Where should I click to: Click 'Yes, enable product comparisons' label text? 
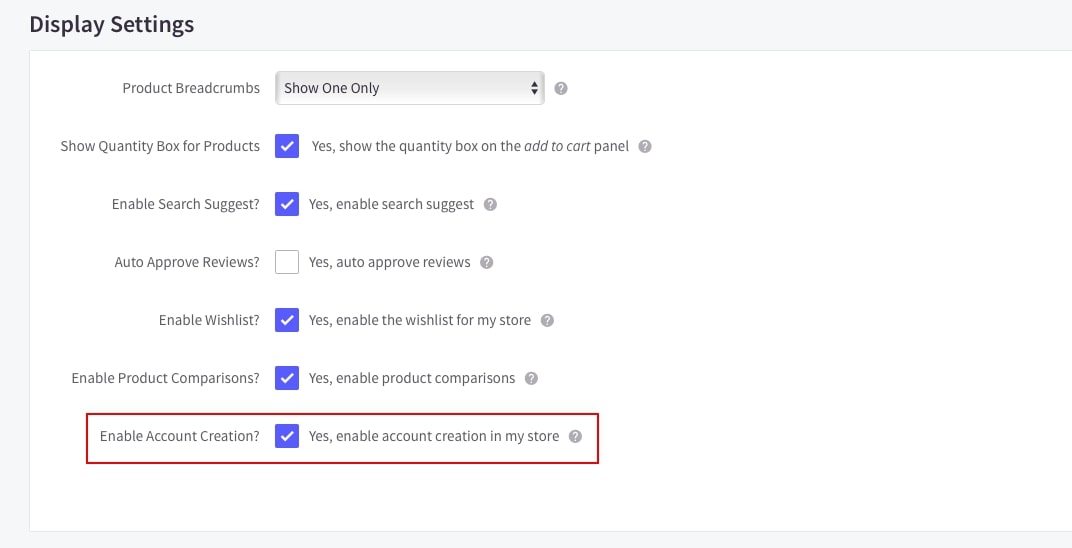pyautogui.click(x=412, y=378)
